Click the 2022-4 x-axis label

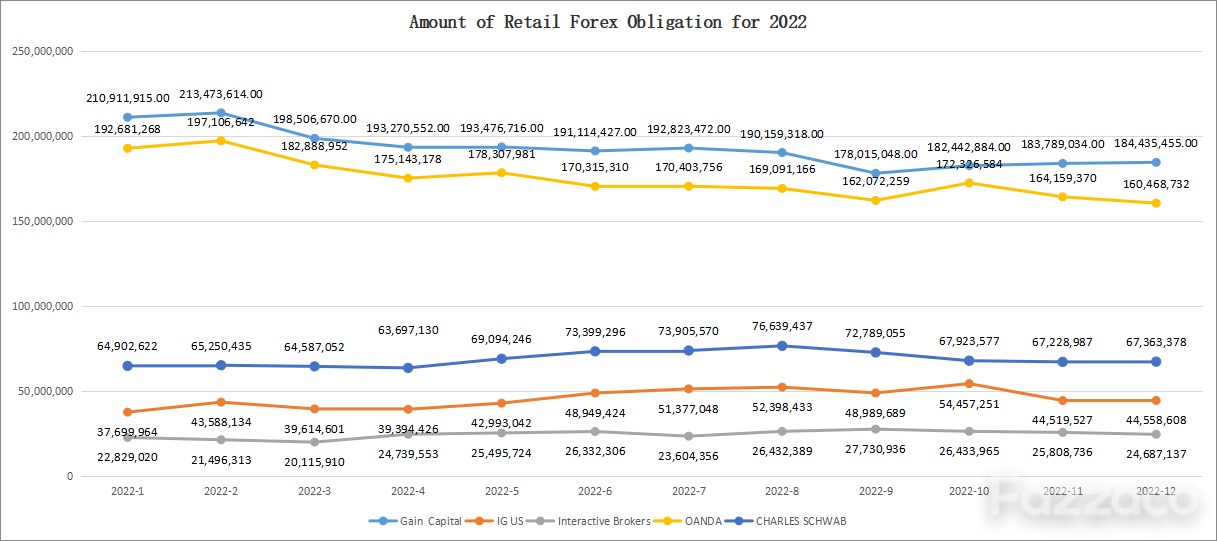[408, 491]
